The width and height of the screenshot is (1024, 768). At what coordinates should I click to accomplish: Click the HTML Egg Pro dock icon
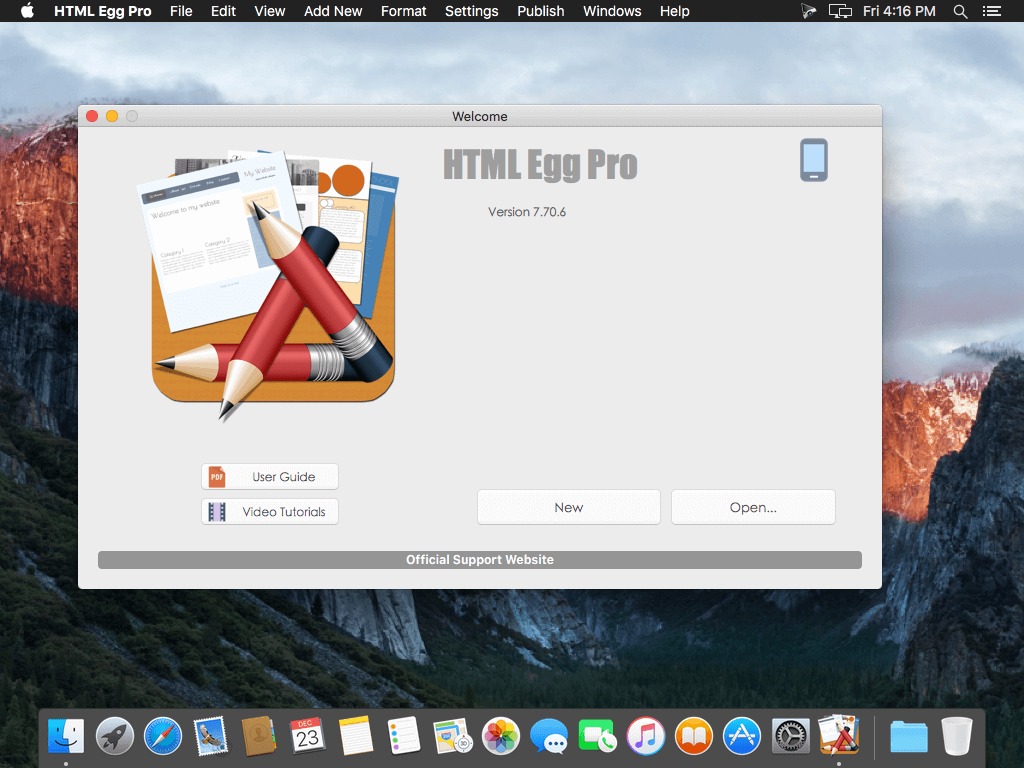click(x=839, y=736)
